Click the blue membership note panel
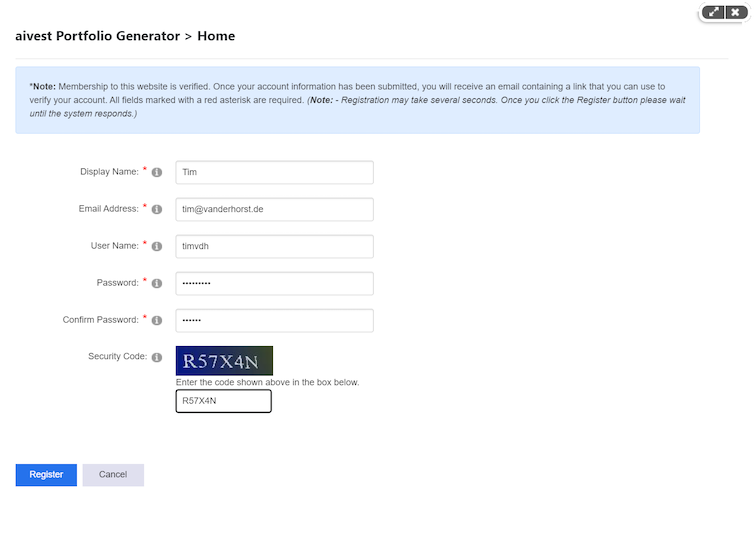Screen dimensions: 755x546 (357, 100)
